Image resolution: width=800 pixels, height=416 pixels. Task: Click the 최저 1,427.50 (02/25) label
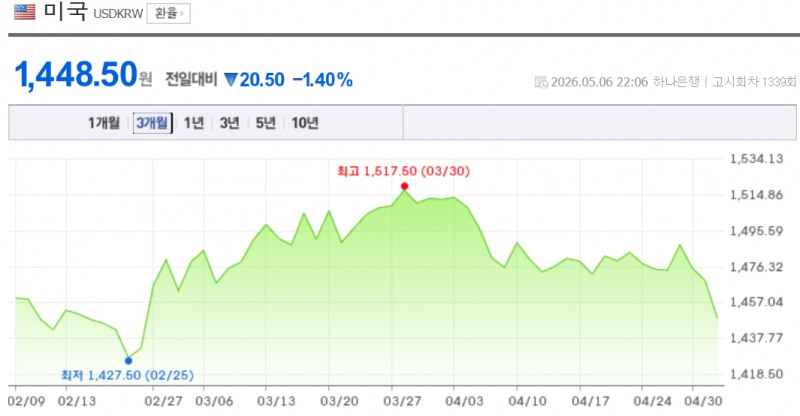click(x=128, y=376)
